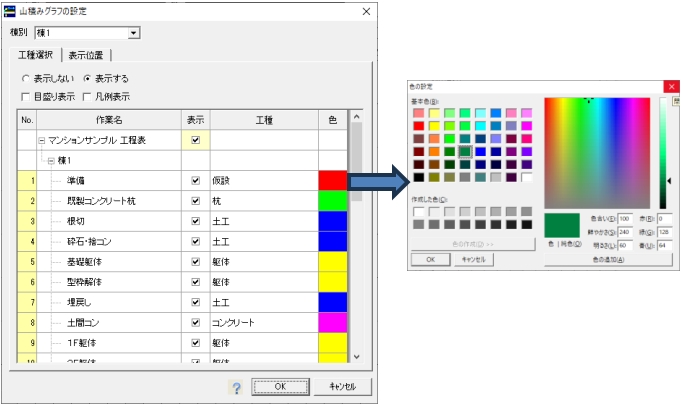682x407 pixels.
Task: Switch to the 表示位置 tab
Action: pos(88,55)
